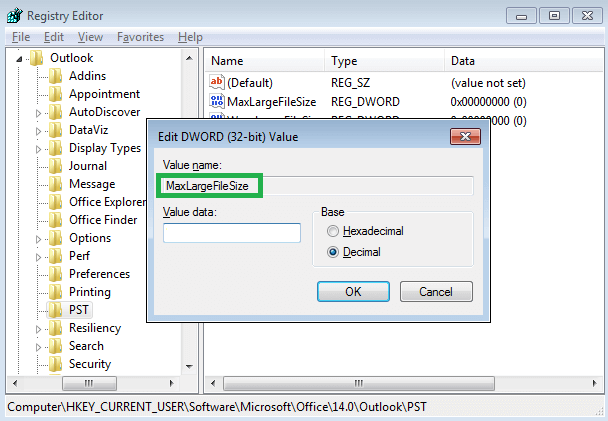The image size is (608, 421).
Task: Select the Security tree label
Action: pyautogui.click(x=90, y=364)
